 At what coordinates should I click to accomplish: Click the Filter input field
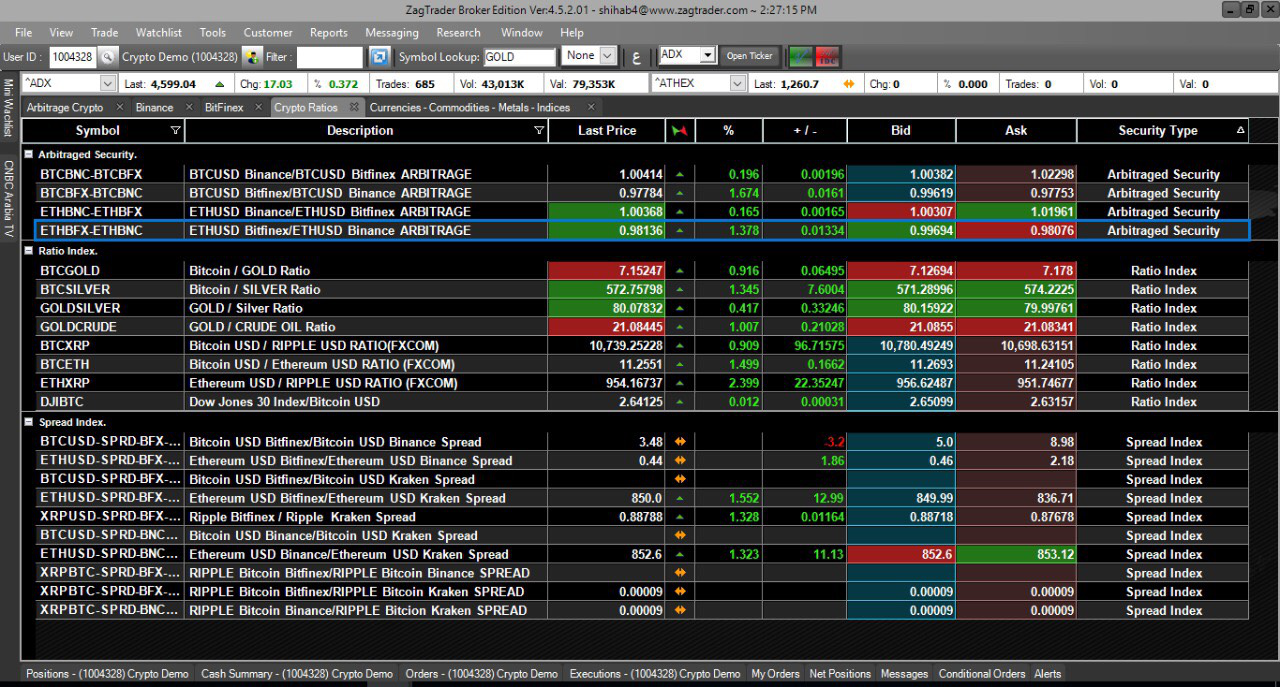coord(329,57)
